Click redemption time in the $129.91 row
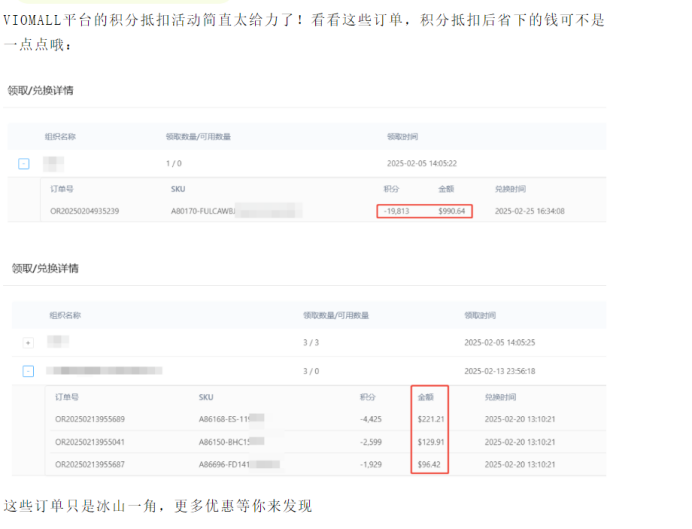The width and height of the screenshot is (692, 529). [x=520, y=442]
